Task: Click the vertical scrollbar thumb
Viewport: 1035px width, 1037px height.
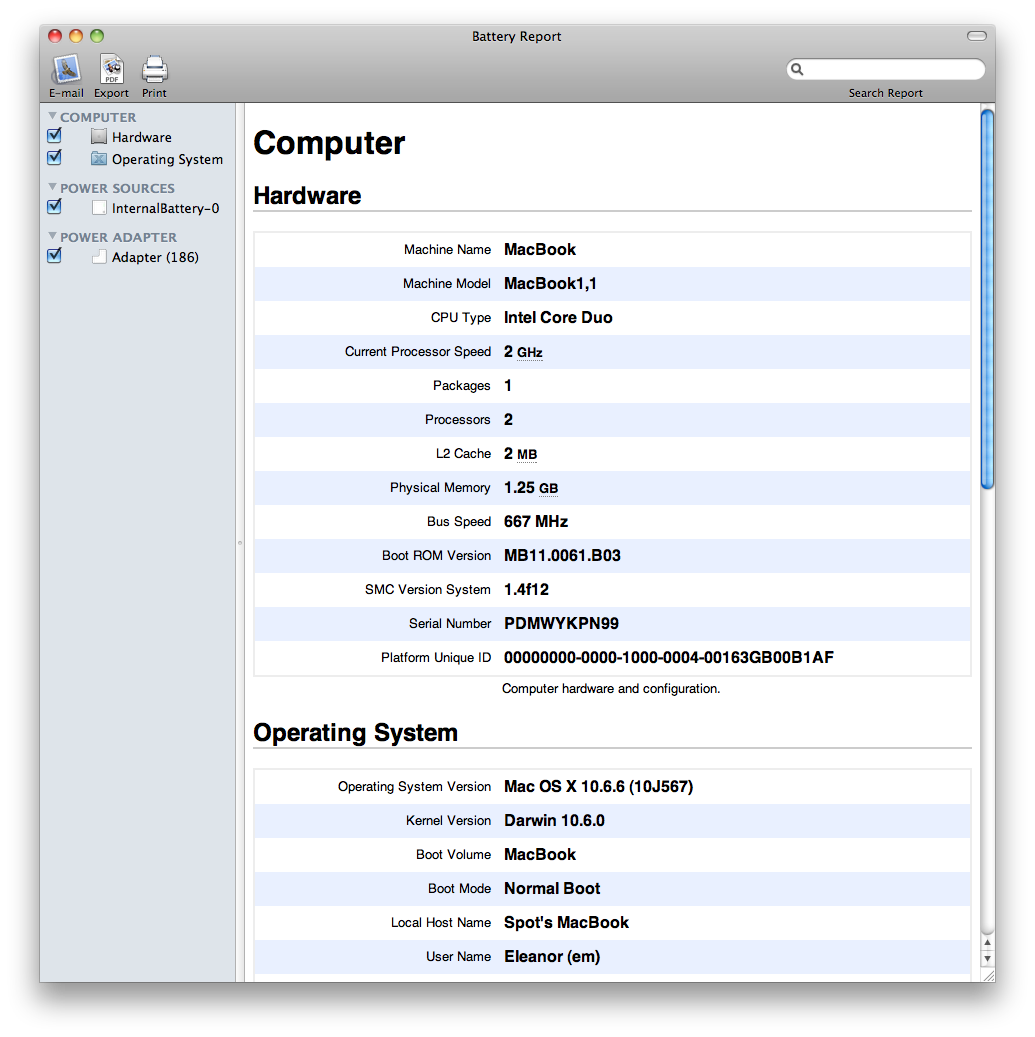Action: coord(987,299)
